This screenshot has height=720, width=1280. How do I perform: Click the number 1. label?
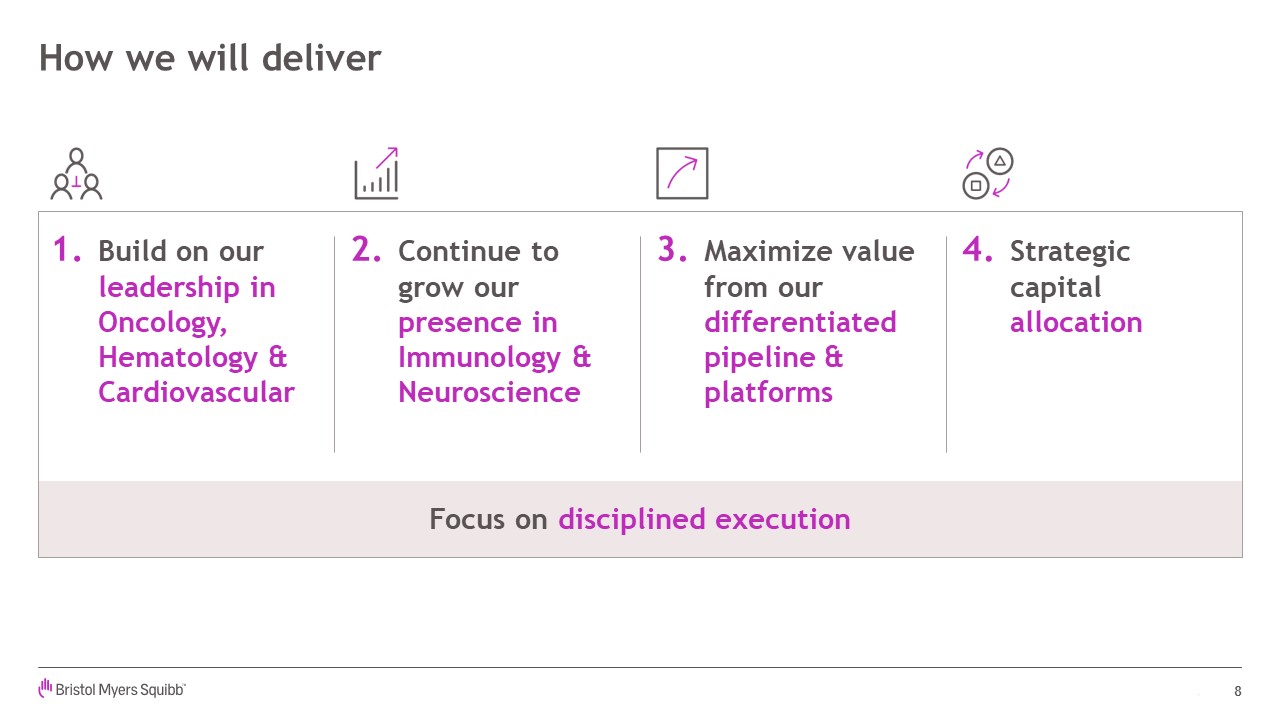click(x=68, y=250)
